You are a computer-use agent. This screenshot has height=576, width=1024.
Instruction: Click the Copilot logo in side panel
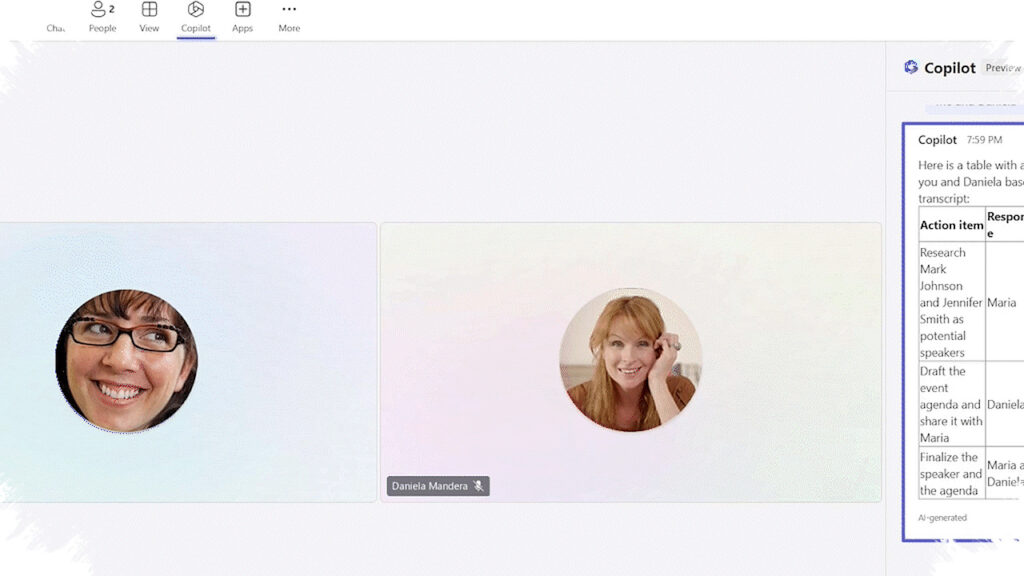[911, 67]
